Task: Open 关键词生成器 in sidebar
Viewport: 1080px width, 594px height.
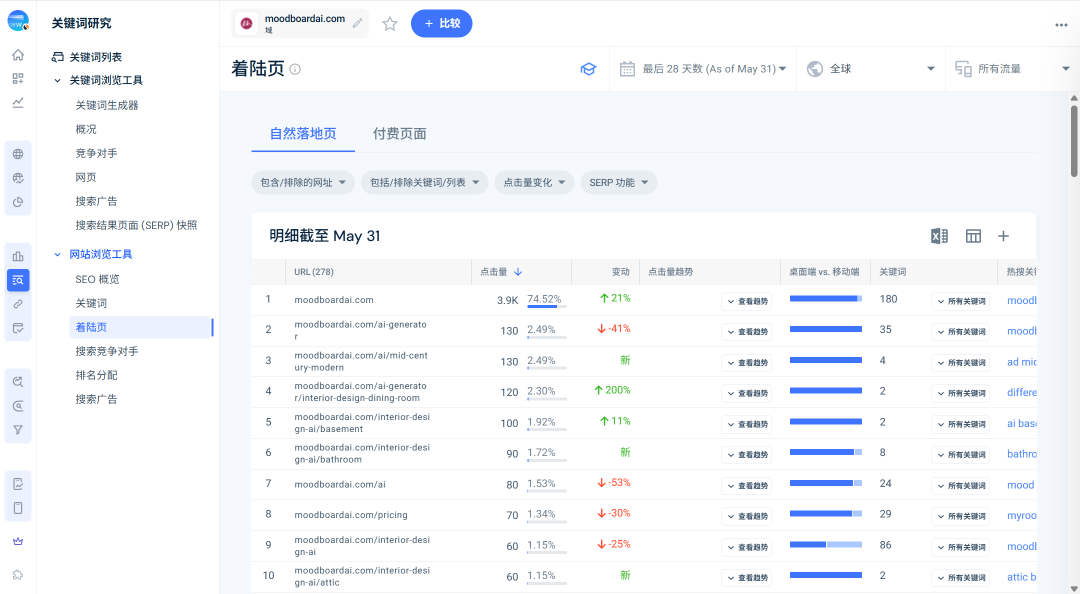Action: click(x=107, y=105)
